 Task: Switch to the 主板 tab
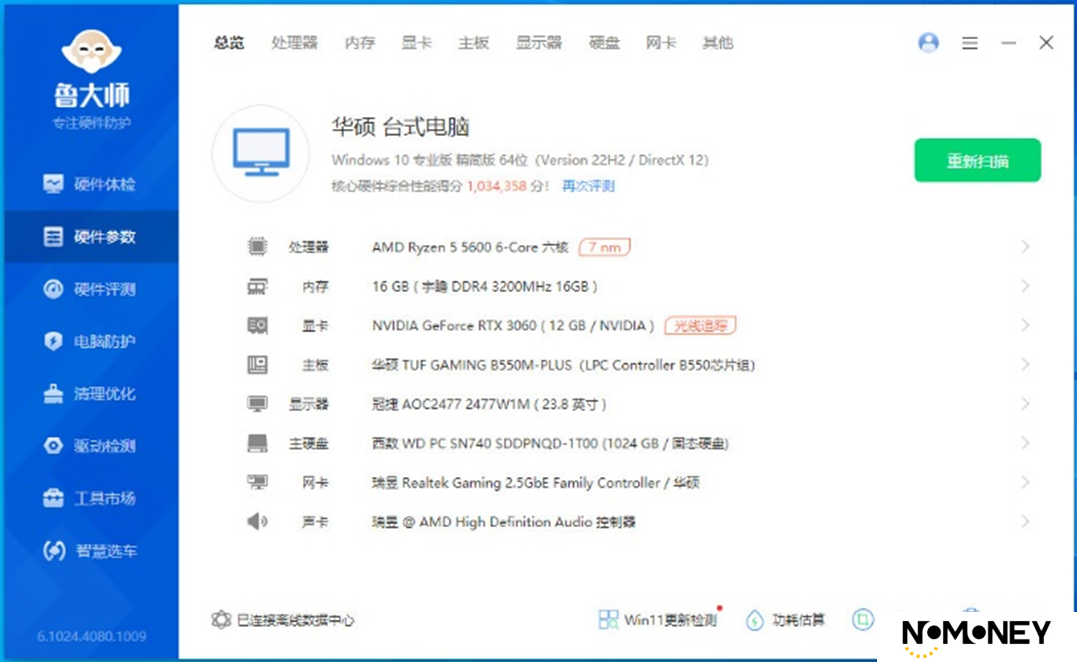(473, 43)
